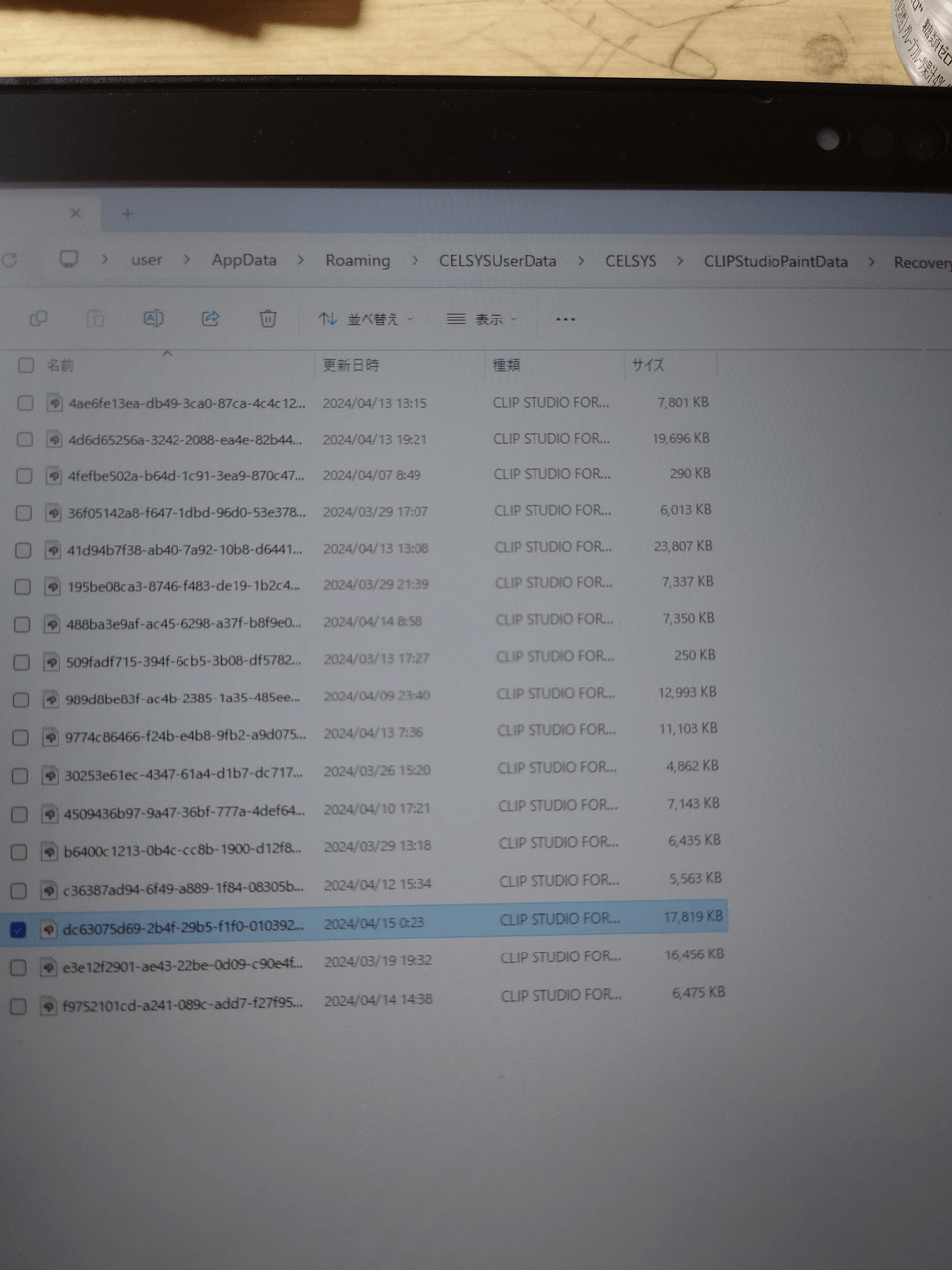Click the date 2024/04/12 15:34
This screenshot has width=952, height=1270.
(378, 884)
